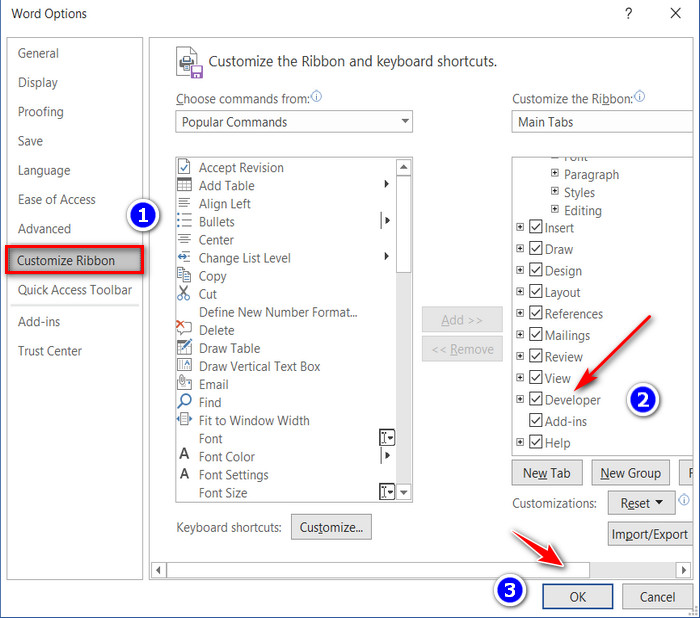Select the Customize Ribbon category
700x618 pixels.
[75, 260]
